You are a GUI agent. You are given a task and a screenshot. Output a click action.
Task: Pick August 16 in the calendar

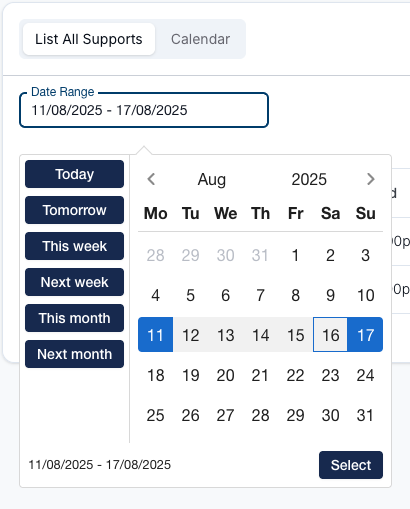pos(330,335)
